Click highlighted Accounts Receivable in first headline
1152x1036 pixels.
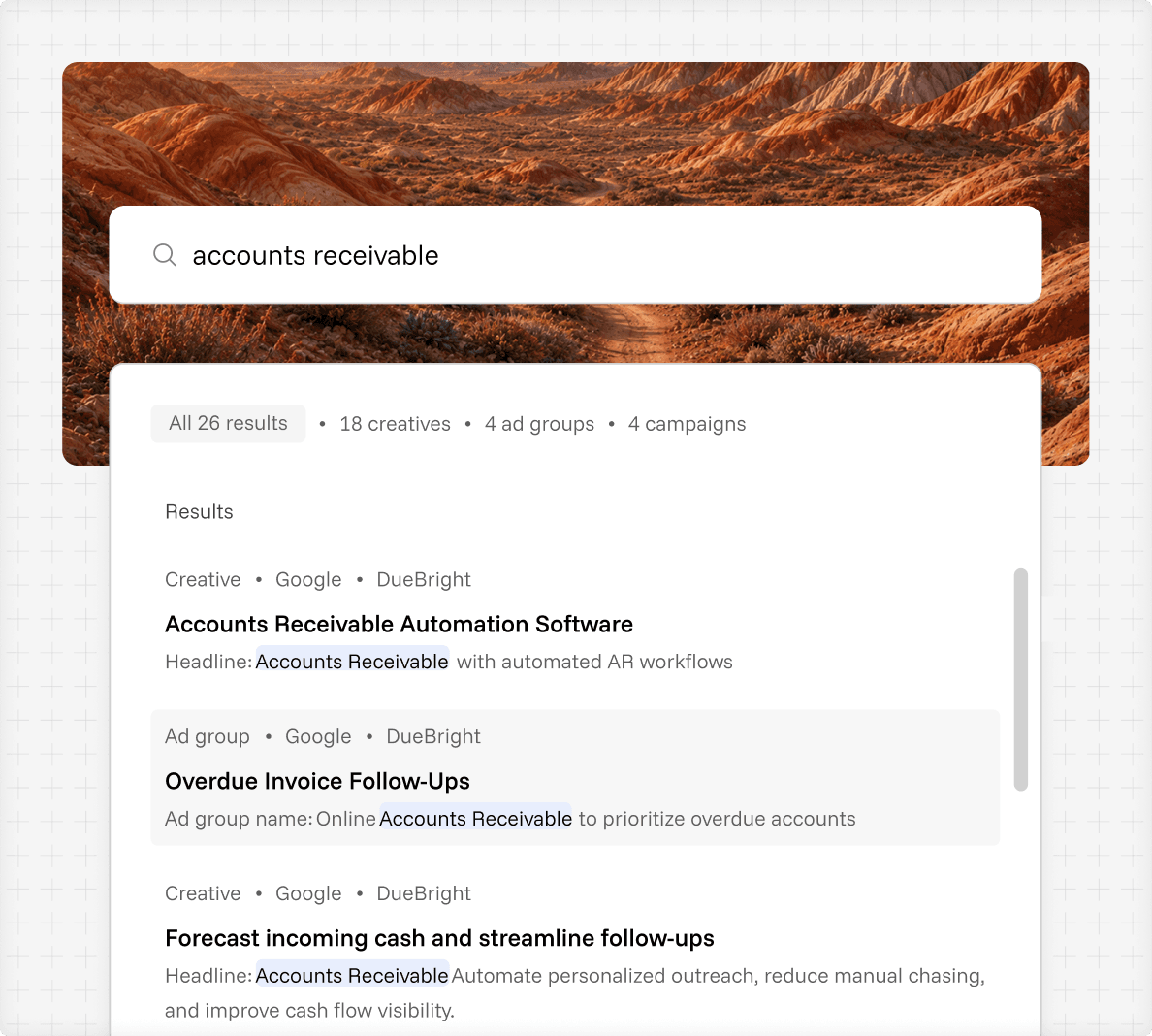click(352, 662)
